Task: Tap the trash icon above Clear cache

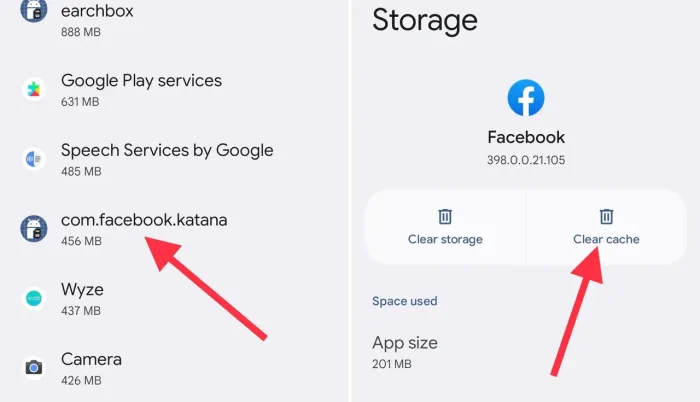Action: pos(606,217)
